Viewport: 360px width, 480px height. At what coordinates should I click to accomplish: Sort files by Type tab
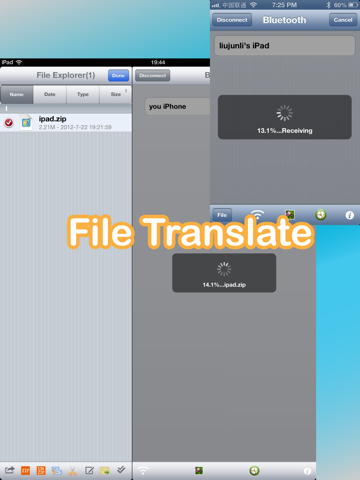point(83,94)
